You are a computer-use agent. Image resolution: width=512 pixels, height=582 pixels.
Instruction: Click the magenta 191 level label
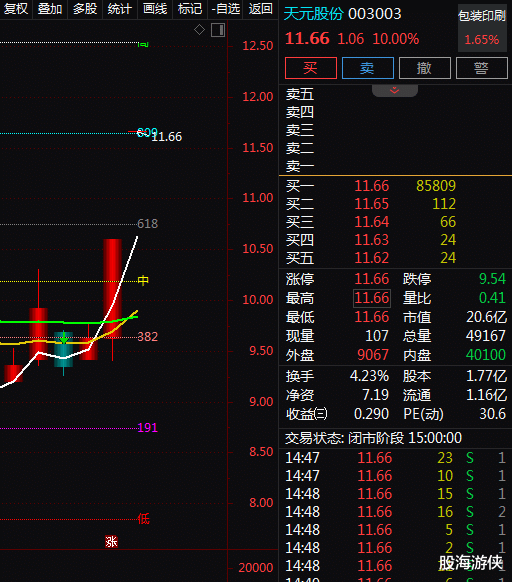(x=147, y=428)
